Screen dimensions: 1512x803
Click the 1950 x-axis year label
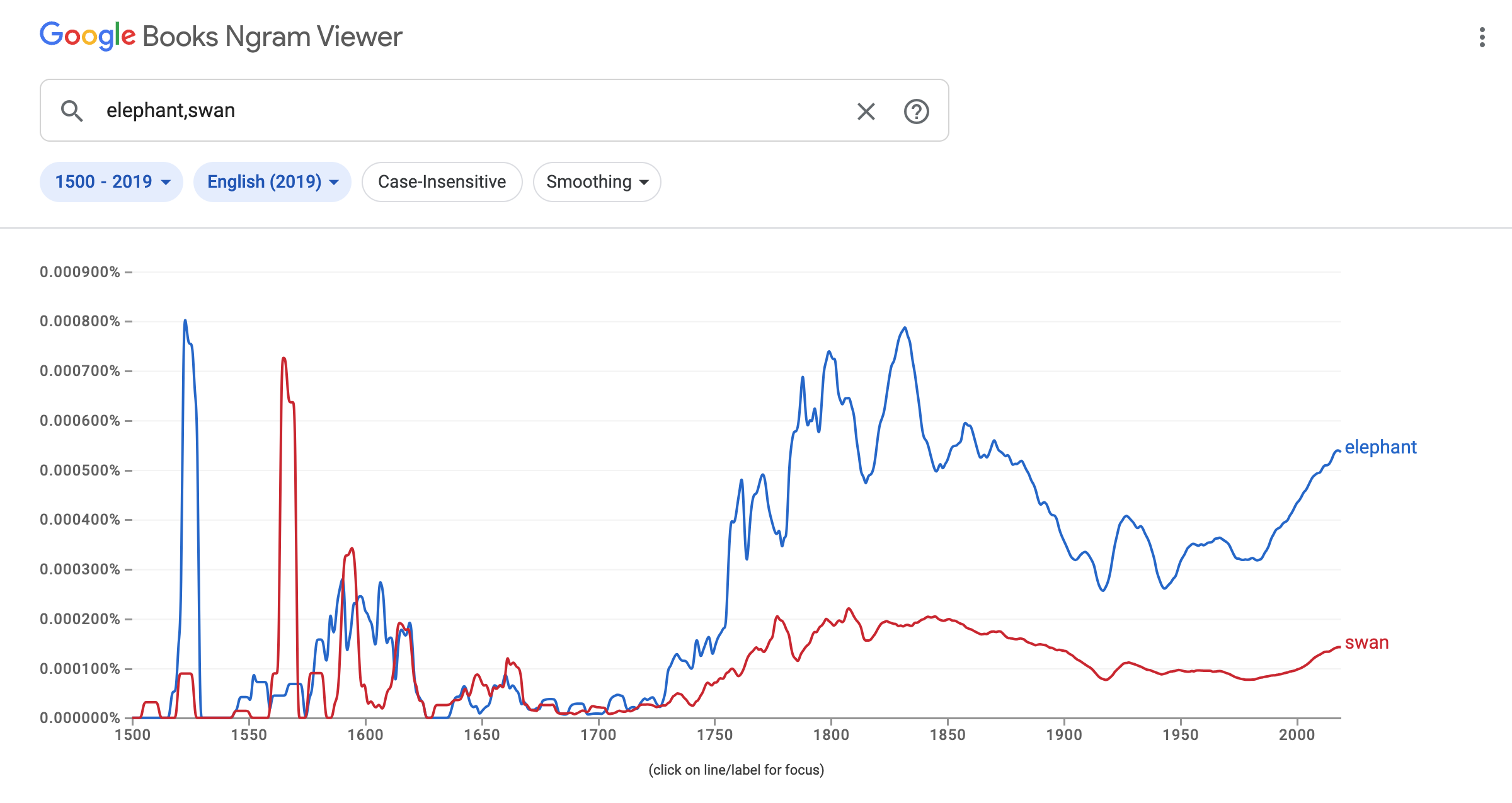point(1180,735)
